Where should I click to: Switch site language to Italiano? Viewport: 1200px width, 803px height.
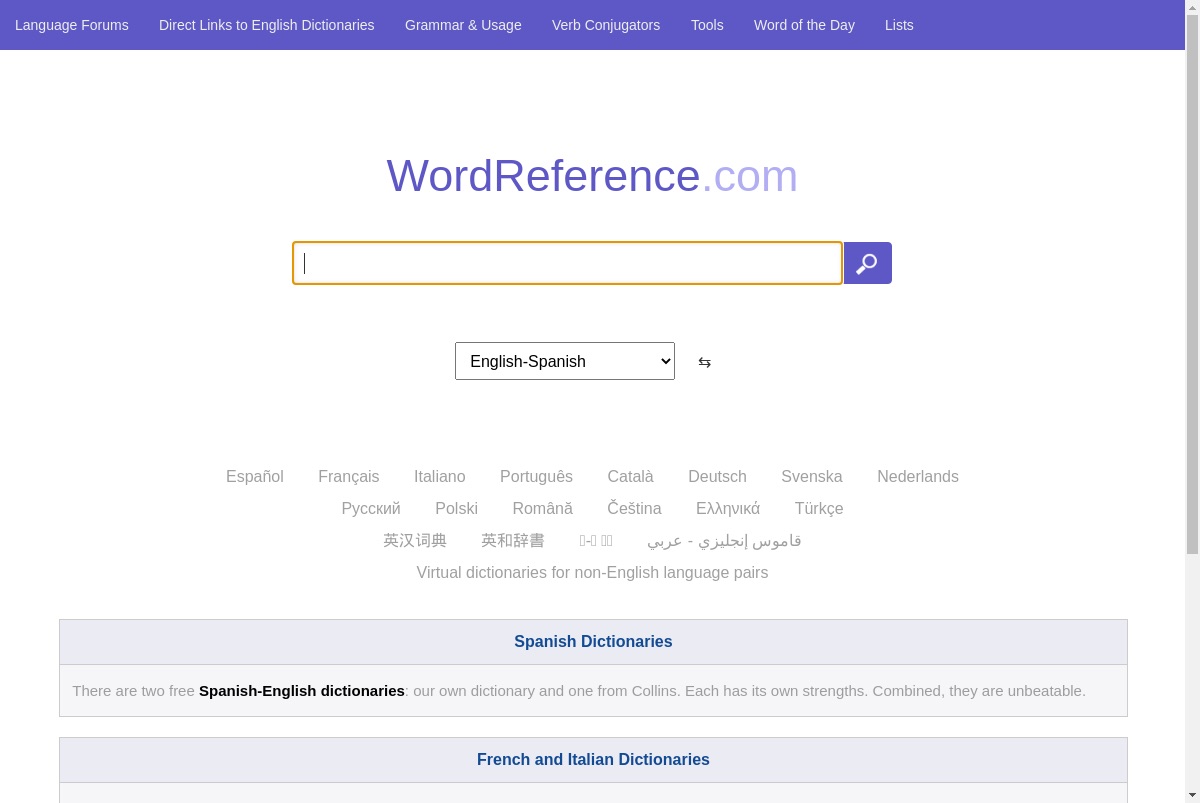pos(440,477)
